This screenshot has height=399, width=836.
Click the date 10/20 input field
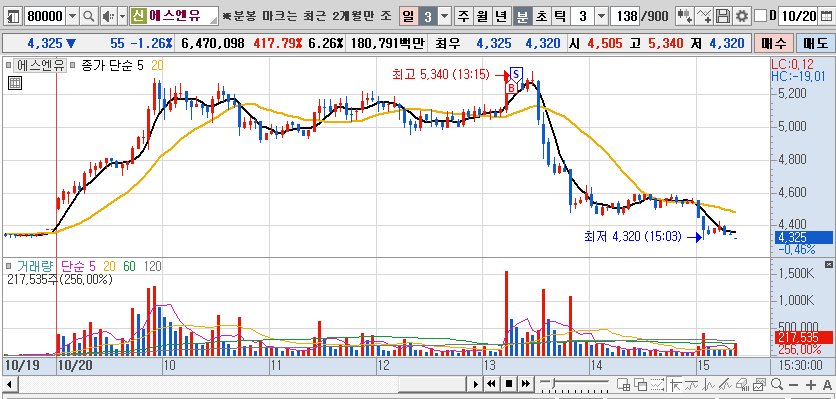coord(799,17)
